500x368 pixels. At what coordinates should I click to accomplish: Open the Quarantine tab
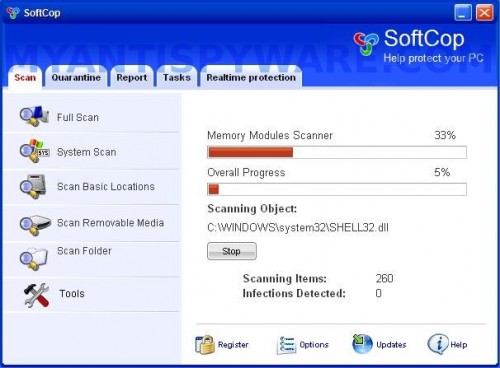(x=76, y=77)
